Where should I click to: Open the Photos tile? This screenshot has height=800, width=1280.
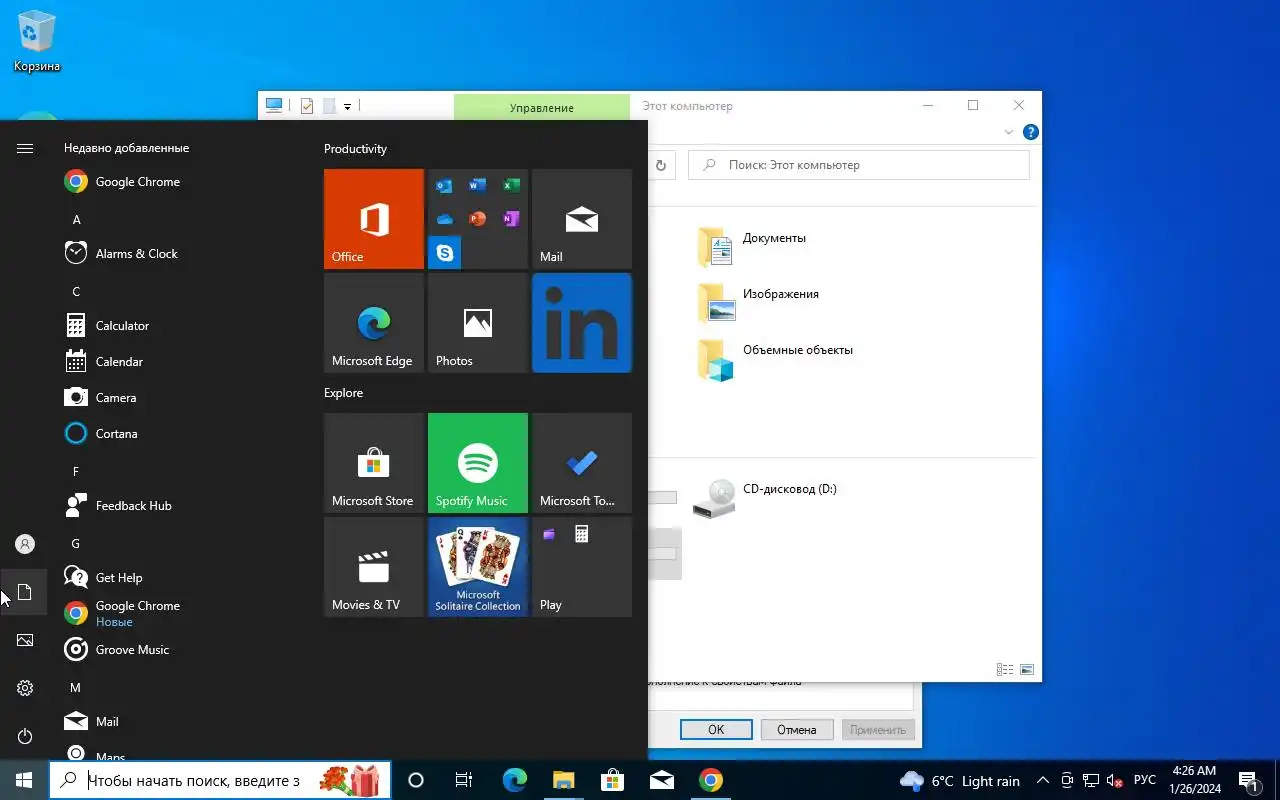(478, 323)
